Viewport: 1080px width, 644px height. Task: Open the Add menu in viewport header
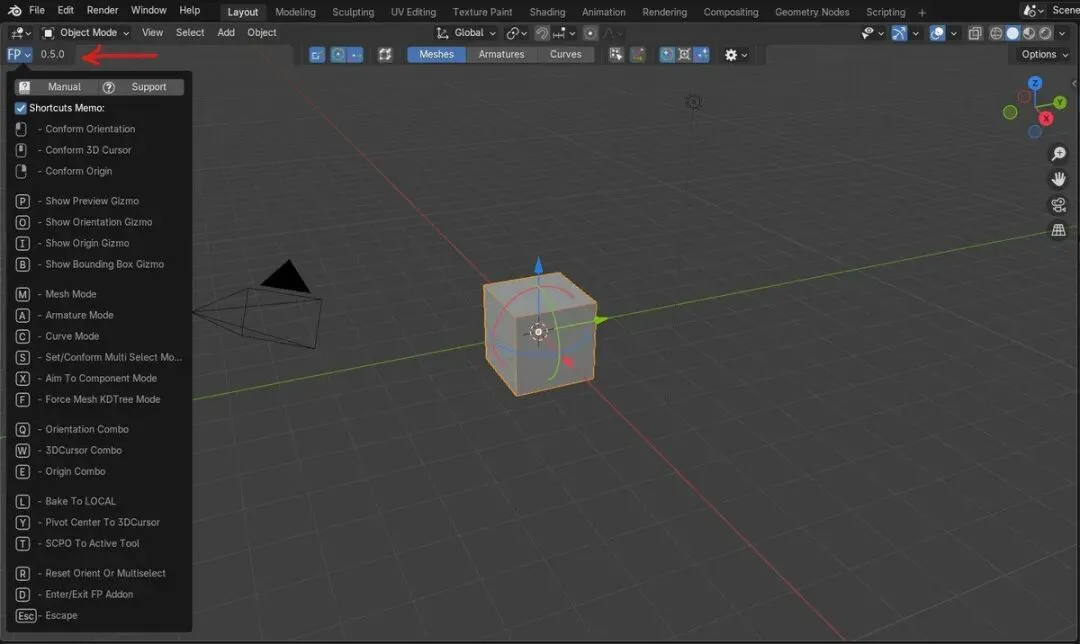[x=226, y=32]
